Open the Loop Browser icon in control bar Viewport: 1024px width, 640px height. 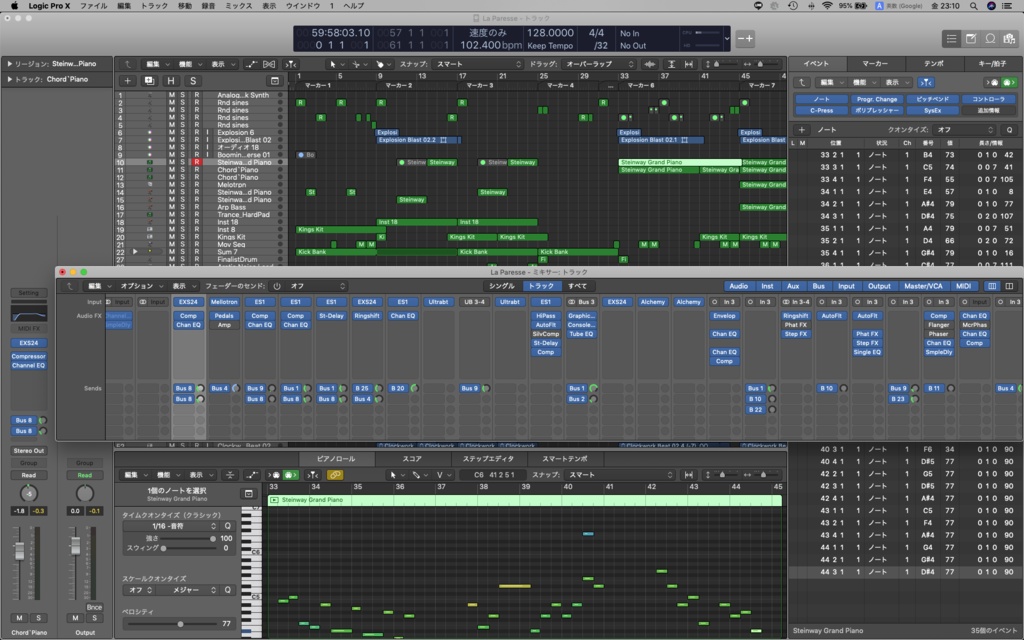991,39
